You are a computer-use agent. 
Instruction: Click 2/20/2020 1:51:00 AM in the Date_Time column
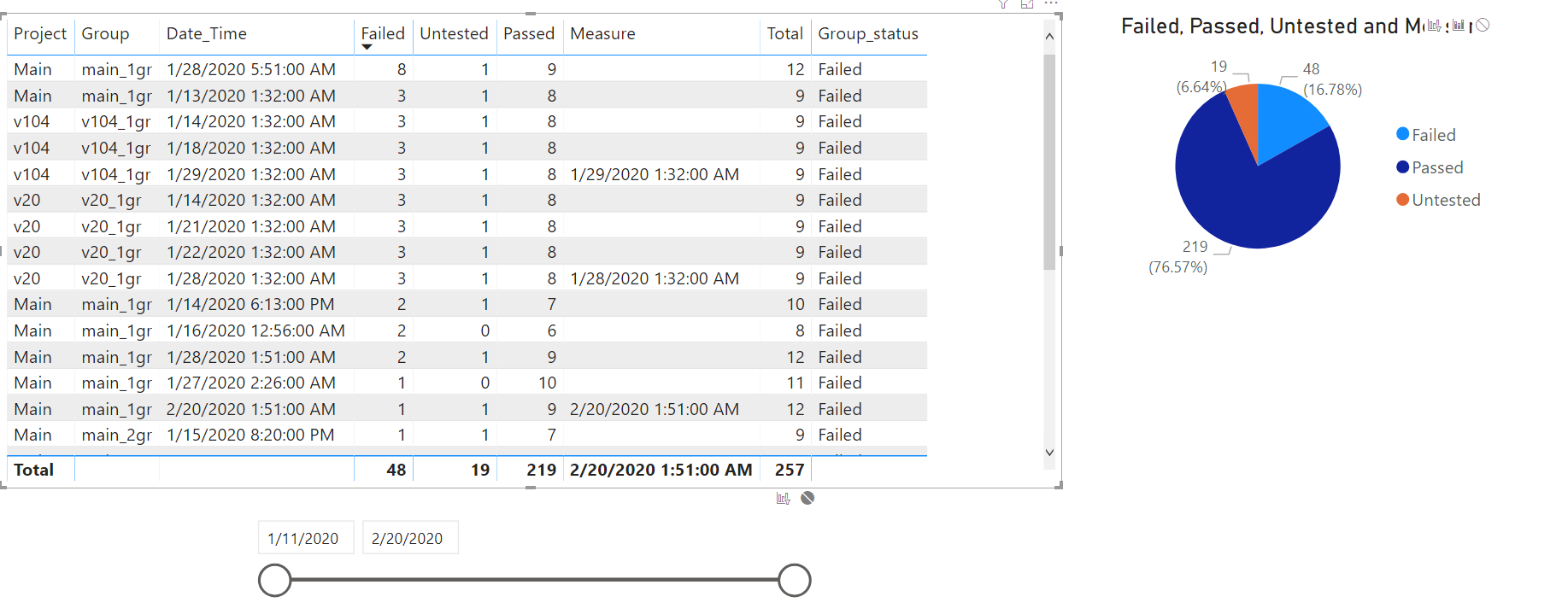coord(251,409)
